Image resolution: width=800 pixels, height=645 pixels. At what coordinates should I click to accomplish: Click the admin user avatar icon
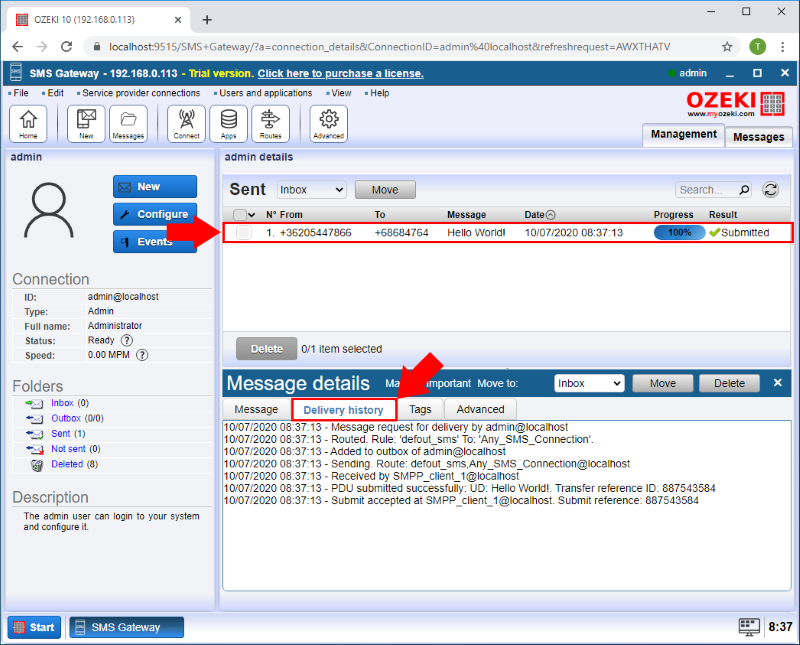[x=49, y=210]
